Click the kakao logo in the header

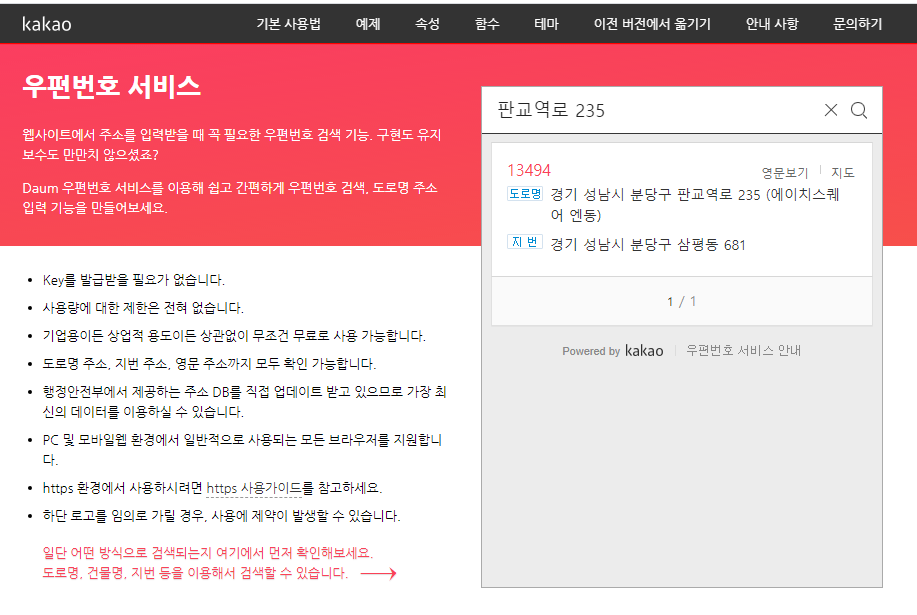(47, 24)
